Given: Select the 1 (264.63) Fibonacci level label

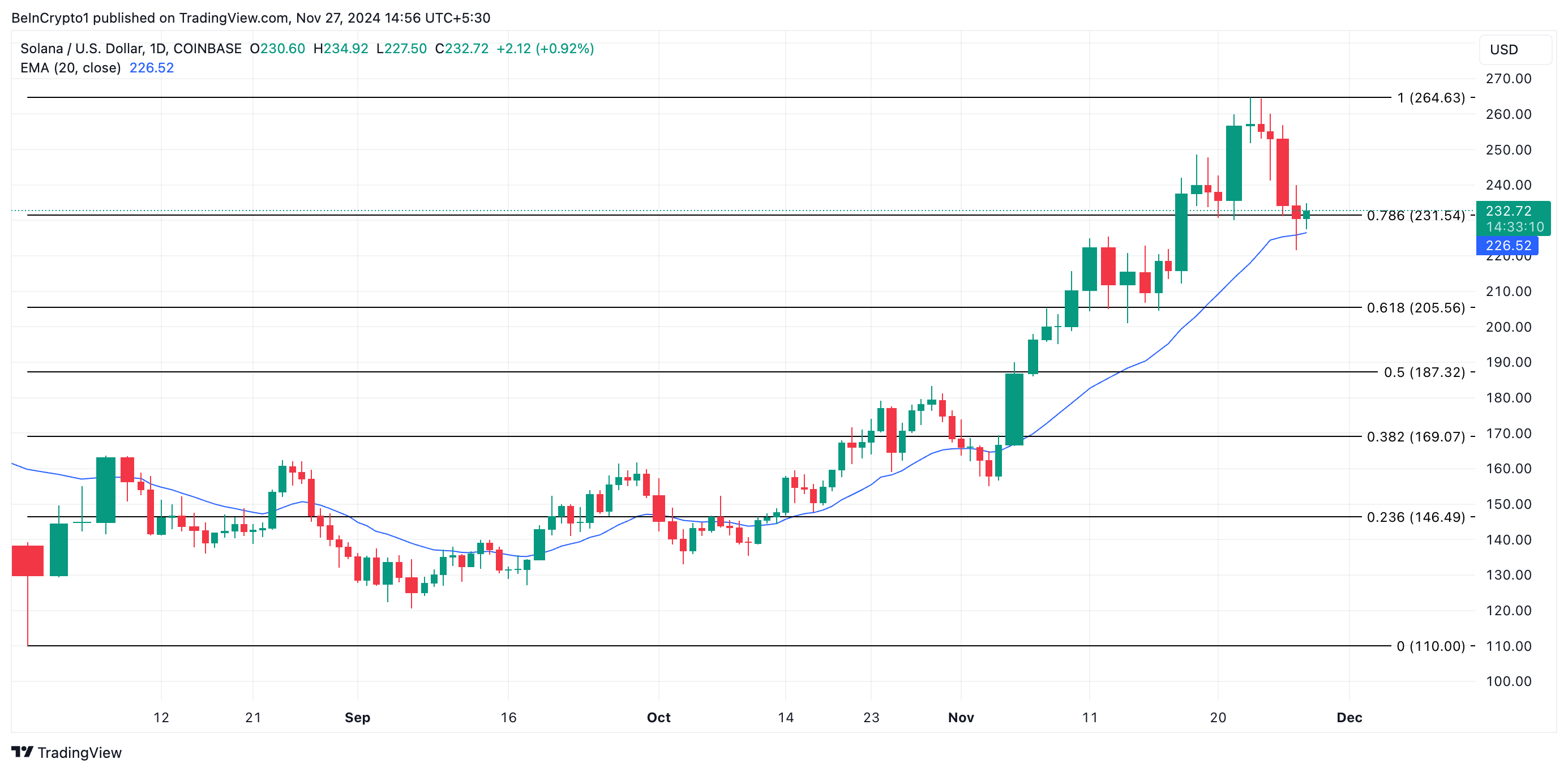Looking at the screenshot, I should tap(1430, 97).
